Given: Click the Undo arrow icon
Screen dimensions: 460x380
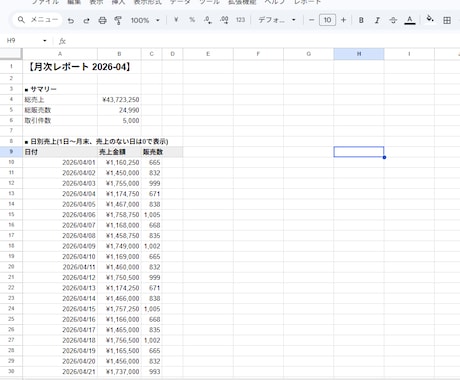Looking at the screenshot, I should click(x=71, y=21).
